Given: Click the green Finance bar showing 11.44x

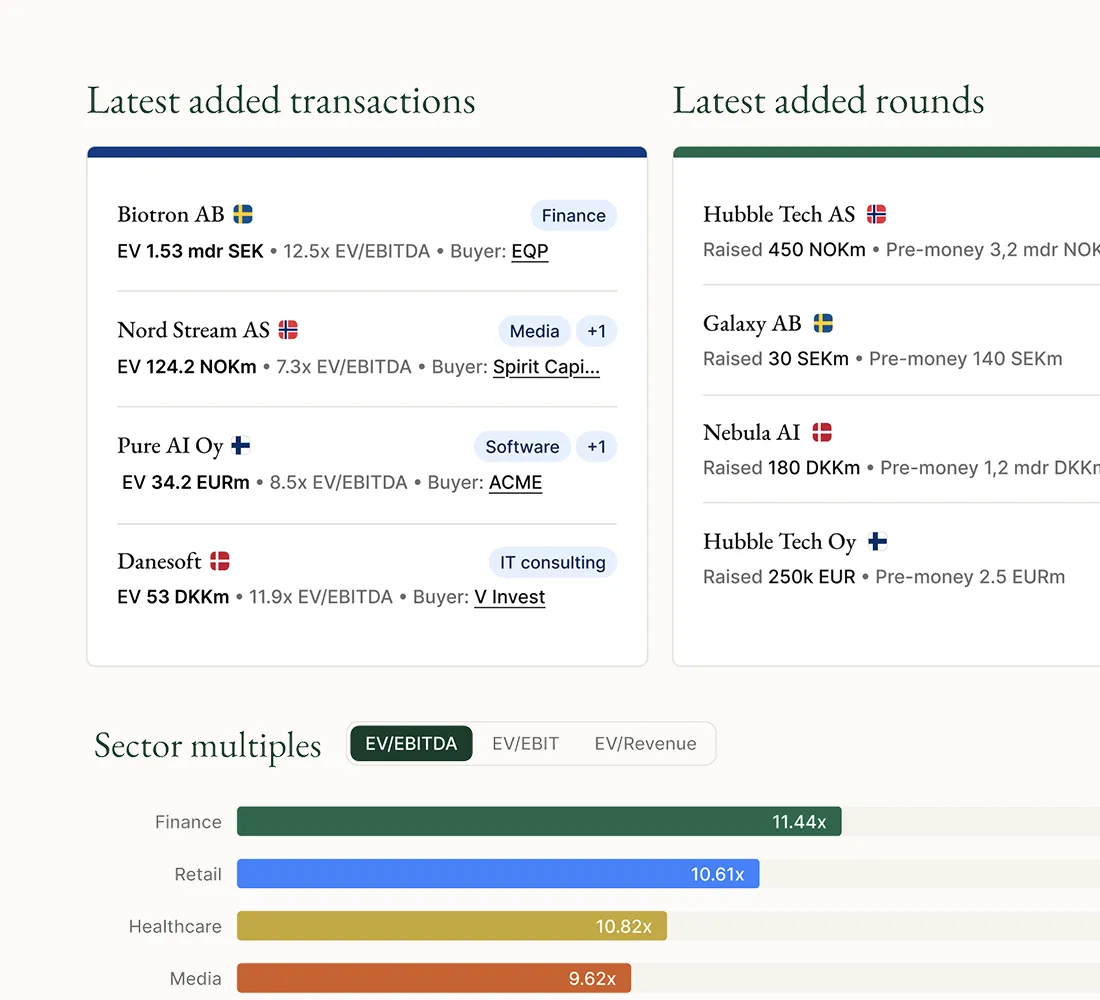Looking at the screenshot, I should 538,821.
